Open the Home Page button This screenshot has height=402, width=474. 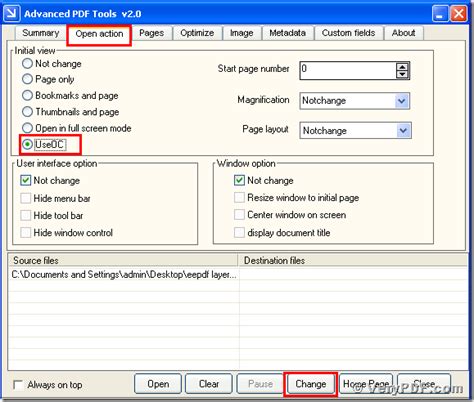(x=366, y=384)
